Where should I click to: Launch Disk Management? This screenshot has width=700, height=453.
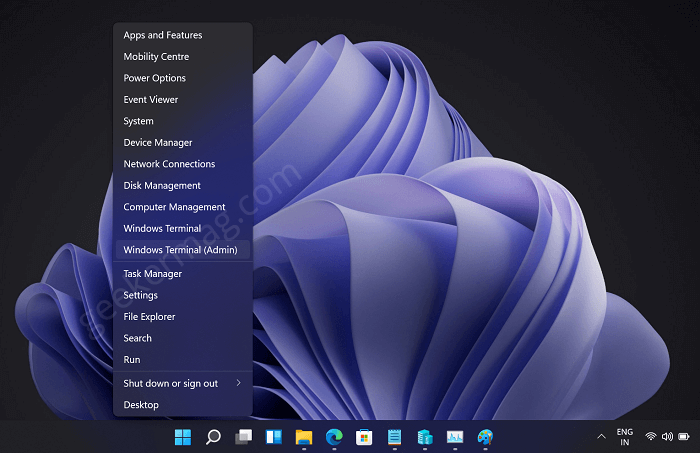coord(183,185)
